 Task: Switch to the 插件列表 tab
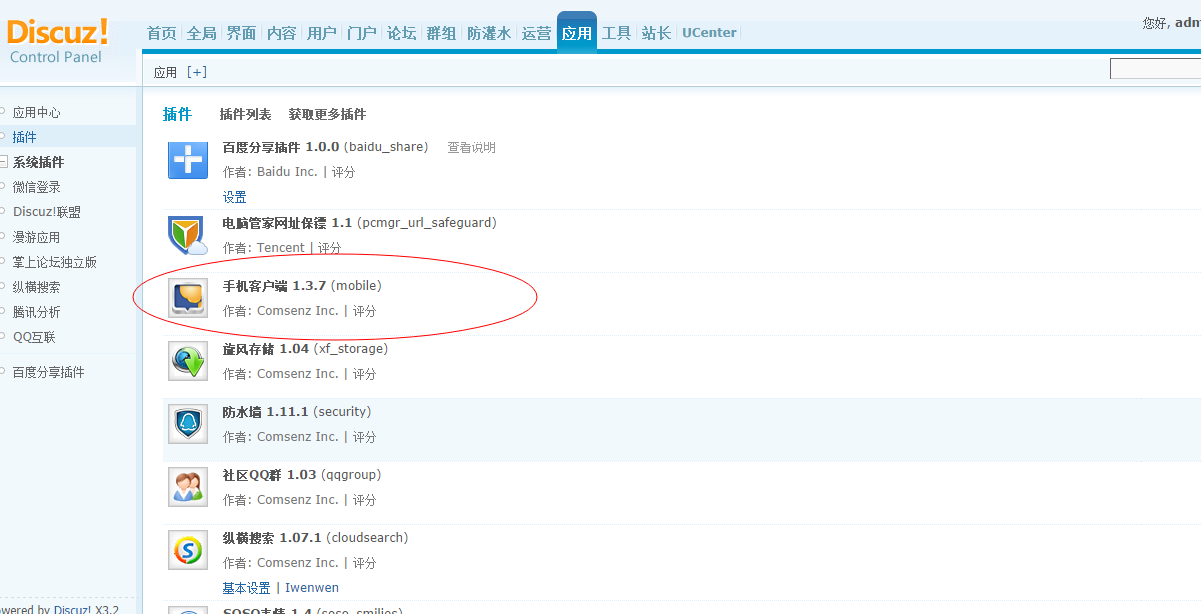[x=245, y=115]
